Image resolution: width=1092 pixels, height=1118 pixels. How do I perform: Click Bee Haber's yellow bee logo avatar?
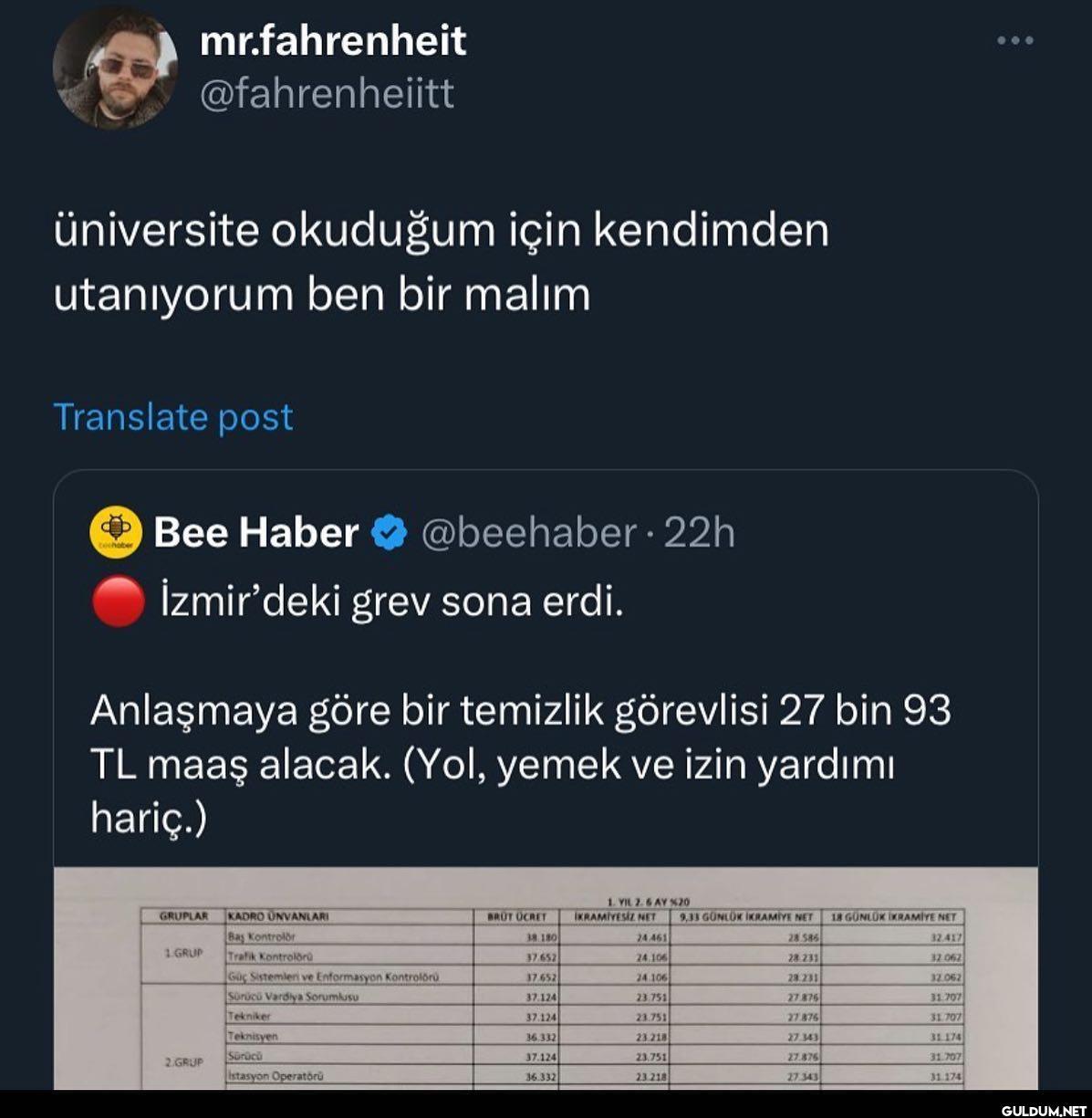click(x=116, y=532)
